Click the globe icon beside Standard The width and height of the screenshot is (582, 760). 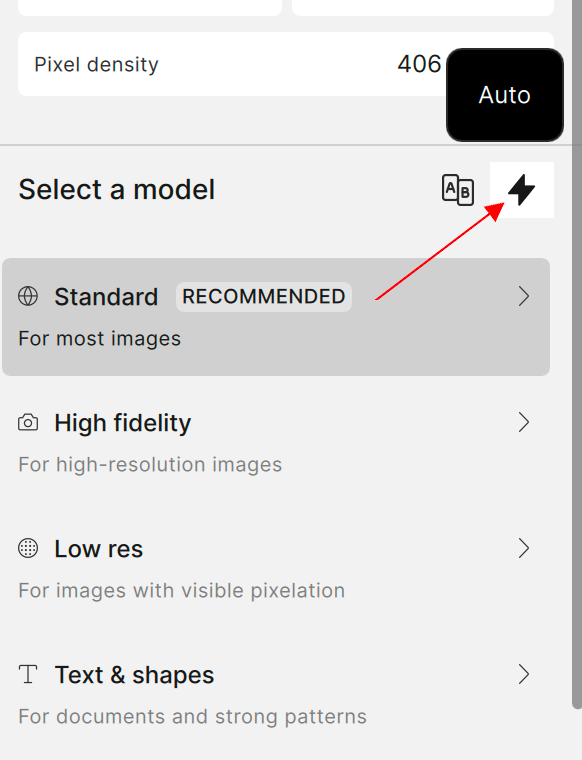(x=28, y=296)
